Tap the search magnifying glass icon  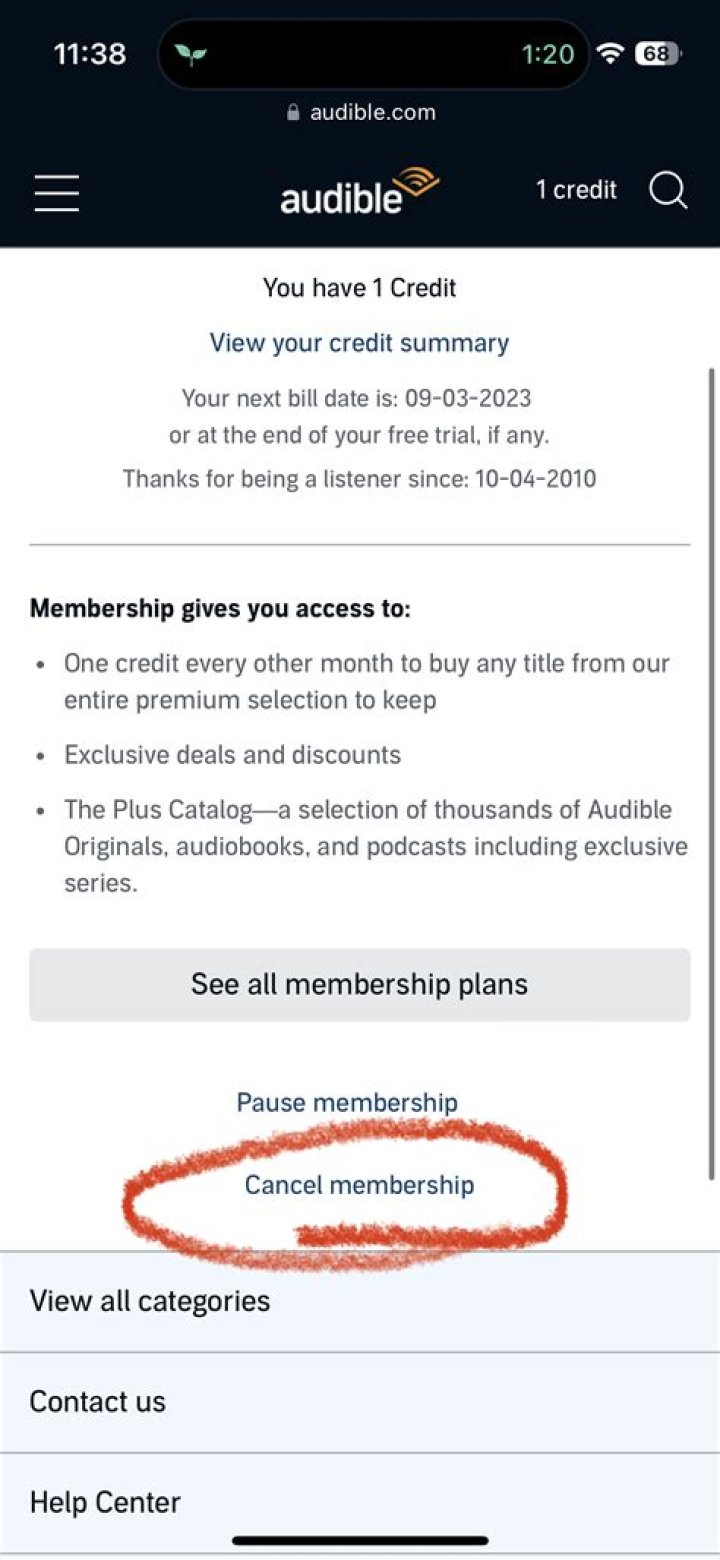pyautogui.click(x=668, y=191)
